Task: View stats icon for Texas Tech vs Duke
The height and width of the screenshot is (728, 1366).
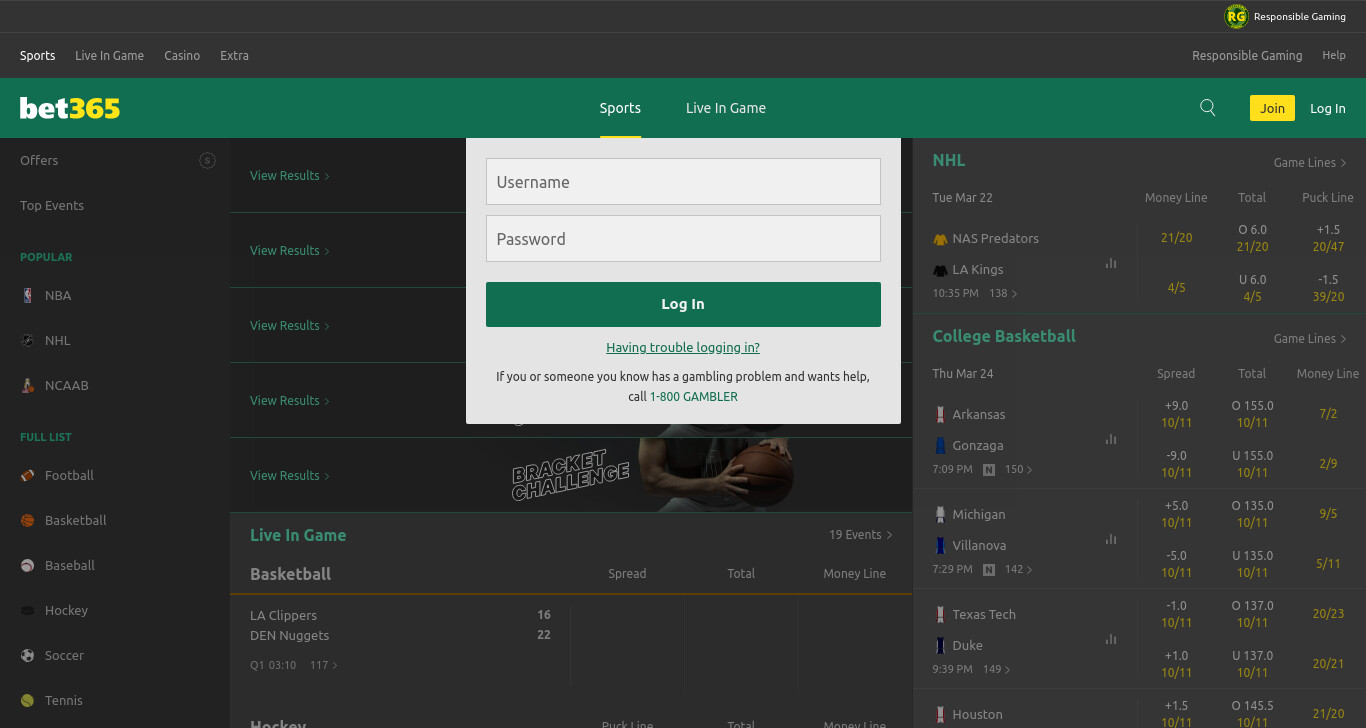Action: [1111, 639]
